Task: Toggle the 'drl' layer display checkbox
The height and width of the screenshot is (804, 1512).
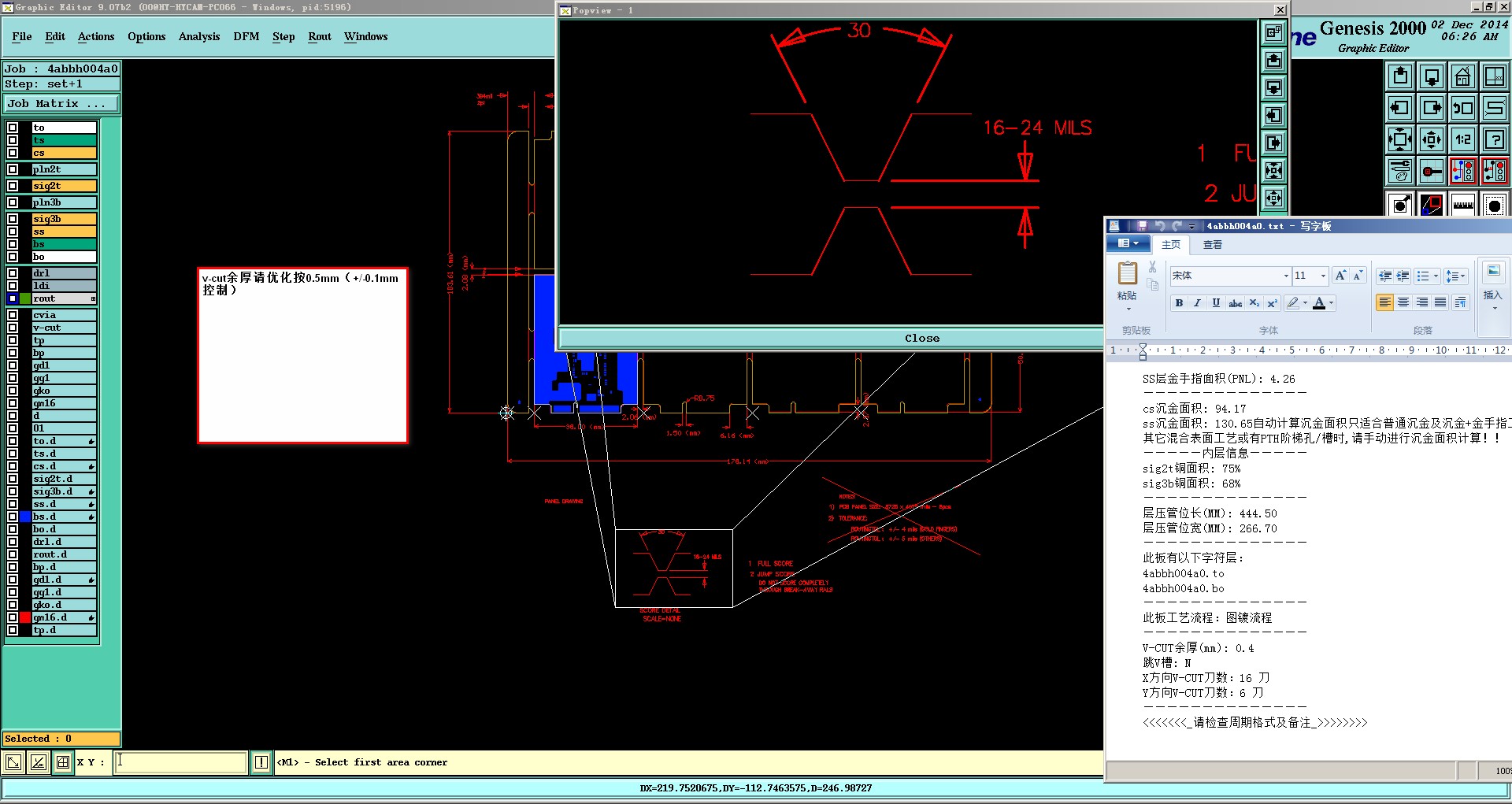Action: [13, 273]
